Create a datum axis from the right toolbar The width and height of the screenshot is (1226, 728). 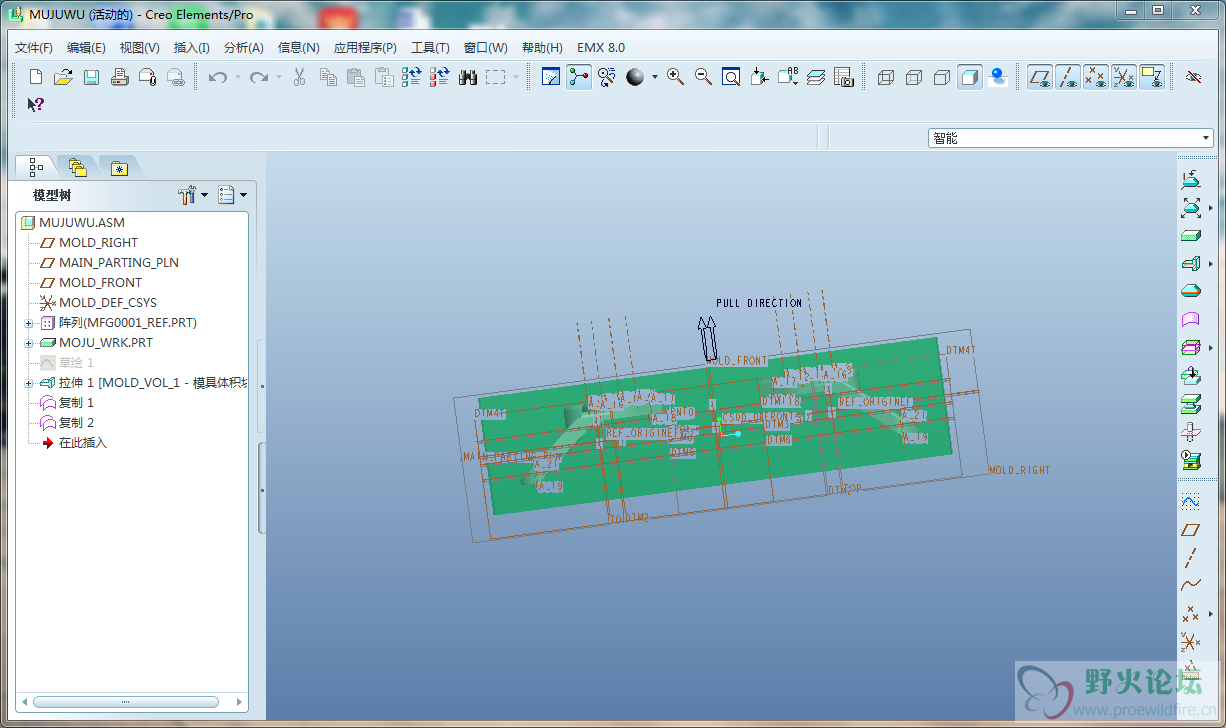point(1190,557)
